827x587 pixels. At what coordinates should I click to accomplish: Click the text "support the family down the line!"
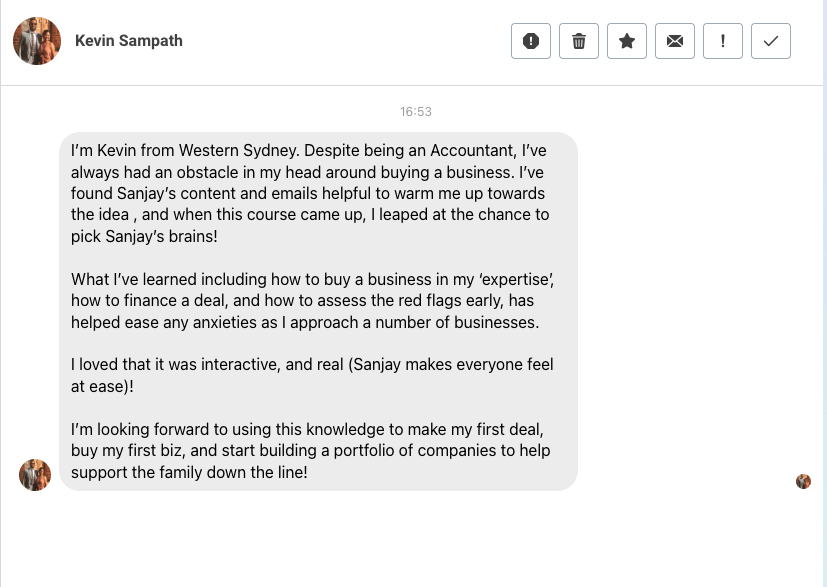click(x=189, y=473)
